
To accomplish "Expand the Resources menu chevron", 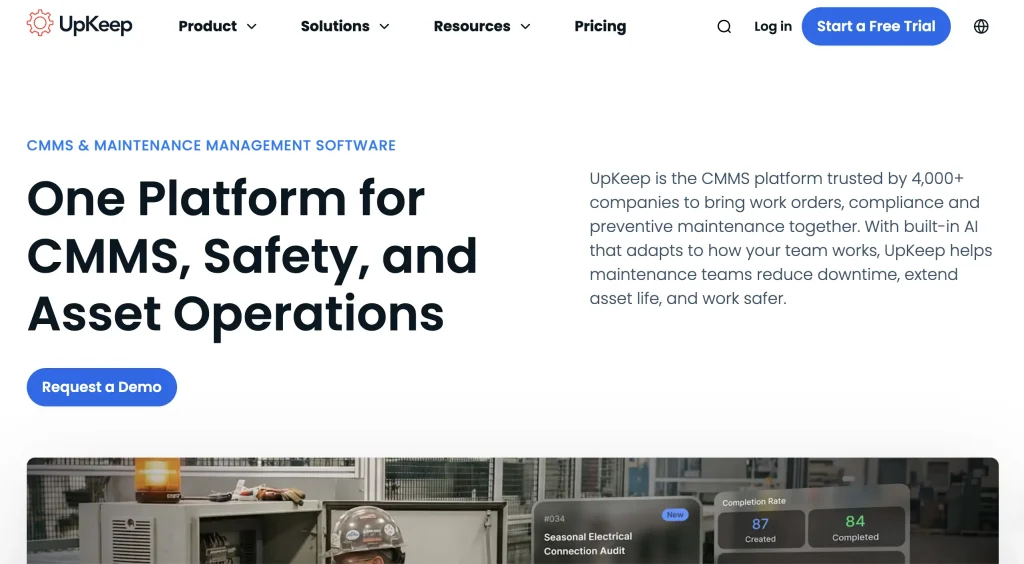I will click(525, 27).
